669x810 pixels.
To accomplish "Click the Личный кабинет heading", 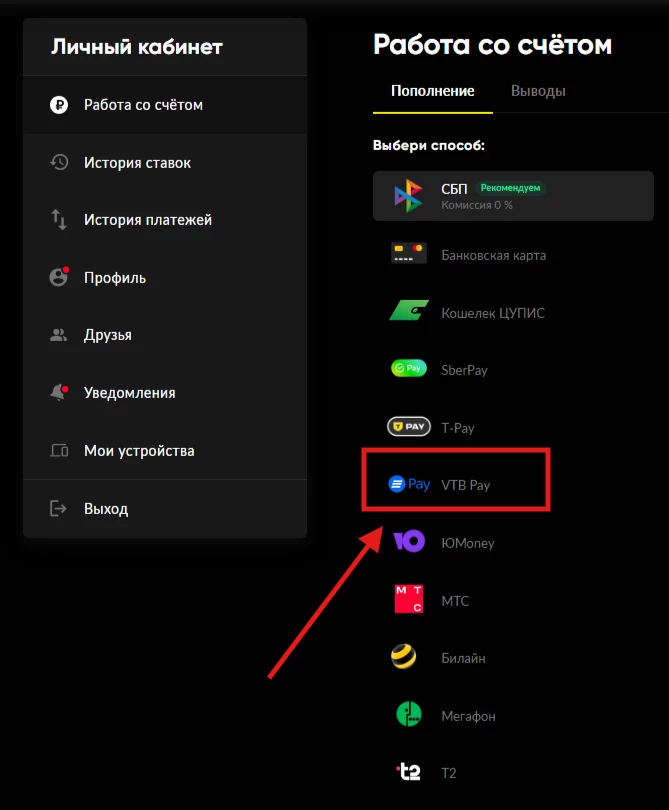I will (137, 47).
